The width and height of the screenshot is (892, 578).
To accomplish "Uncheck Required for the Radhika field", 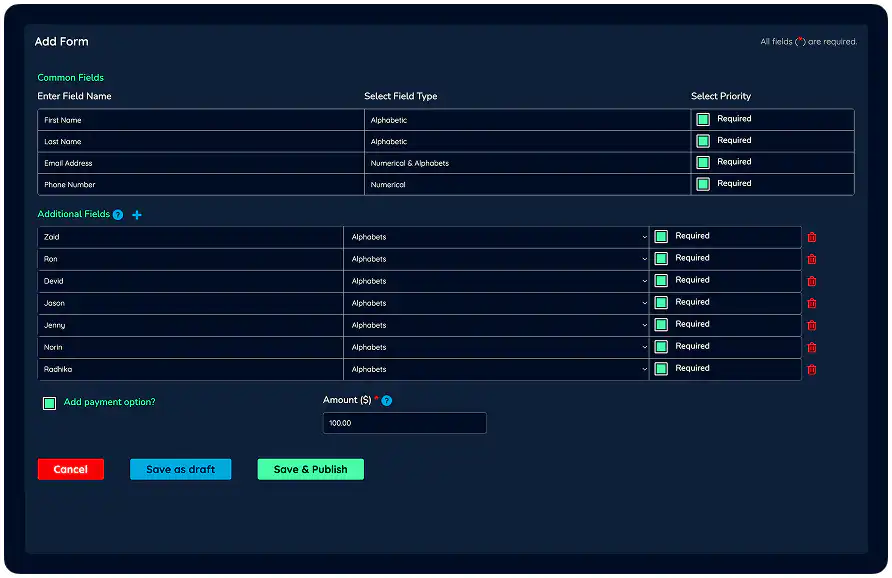I will (661, 368).
